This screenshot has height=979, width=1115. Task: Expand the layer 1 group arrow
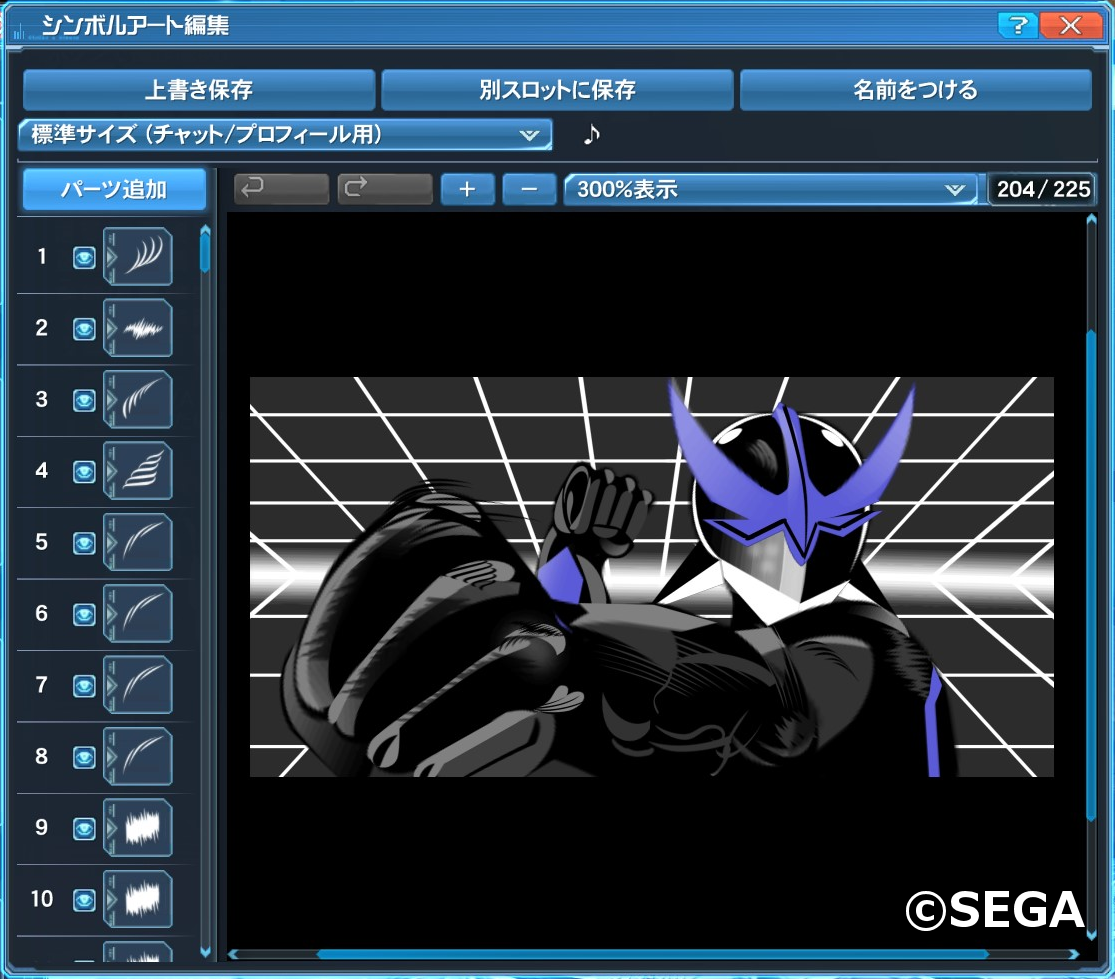coord(110,257)
